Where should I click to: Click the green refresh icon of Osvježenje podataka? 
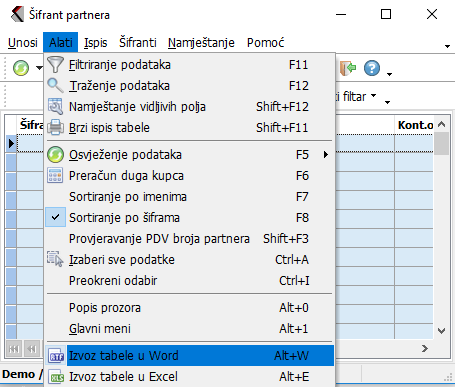click(55, 155)
